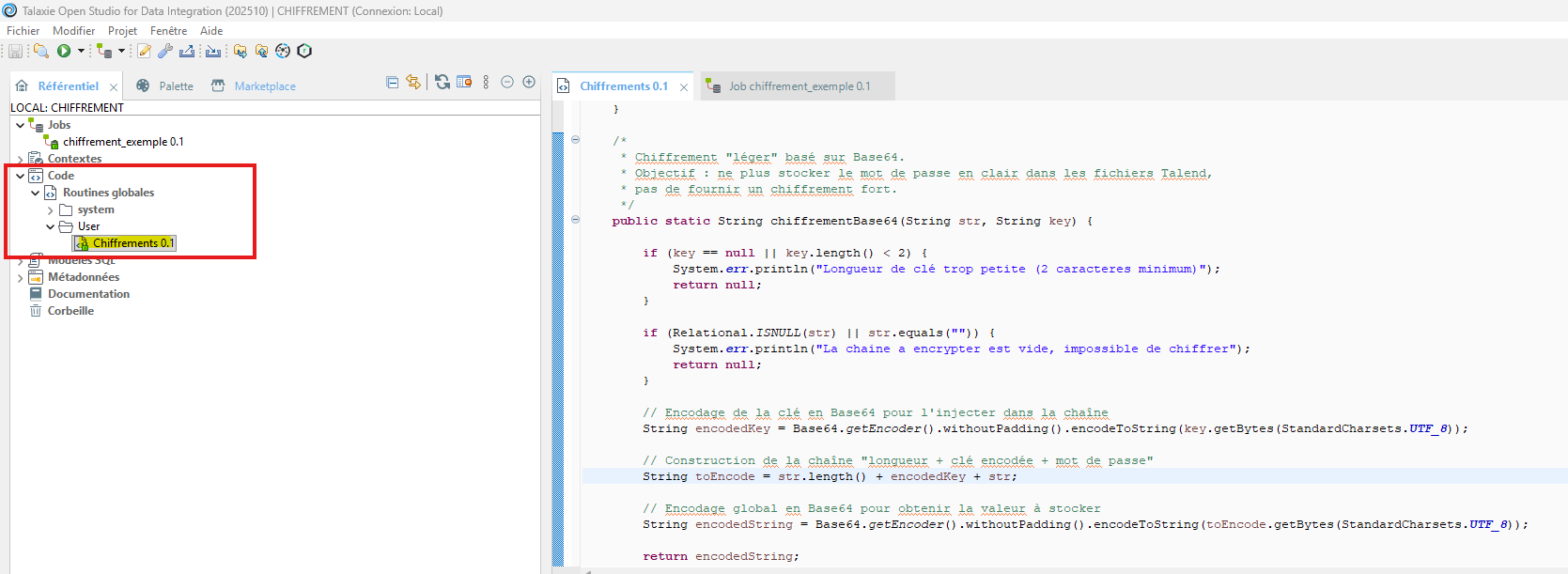Collapse the Routines globales node

[x=35, y=193]
